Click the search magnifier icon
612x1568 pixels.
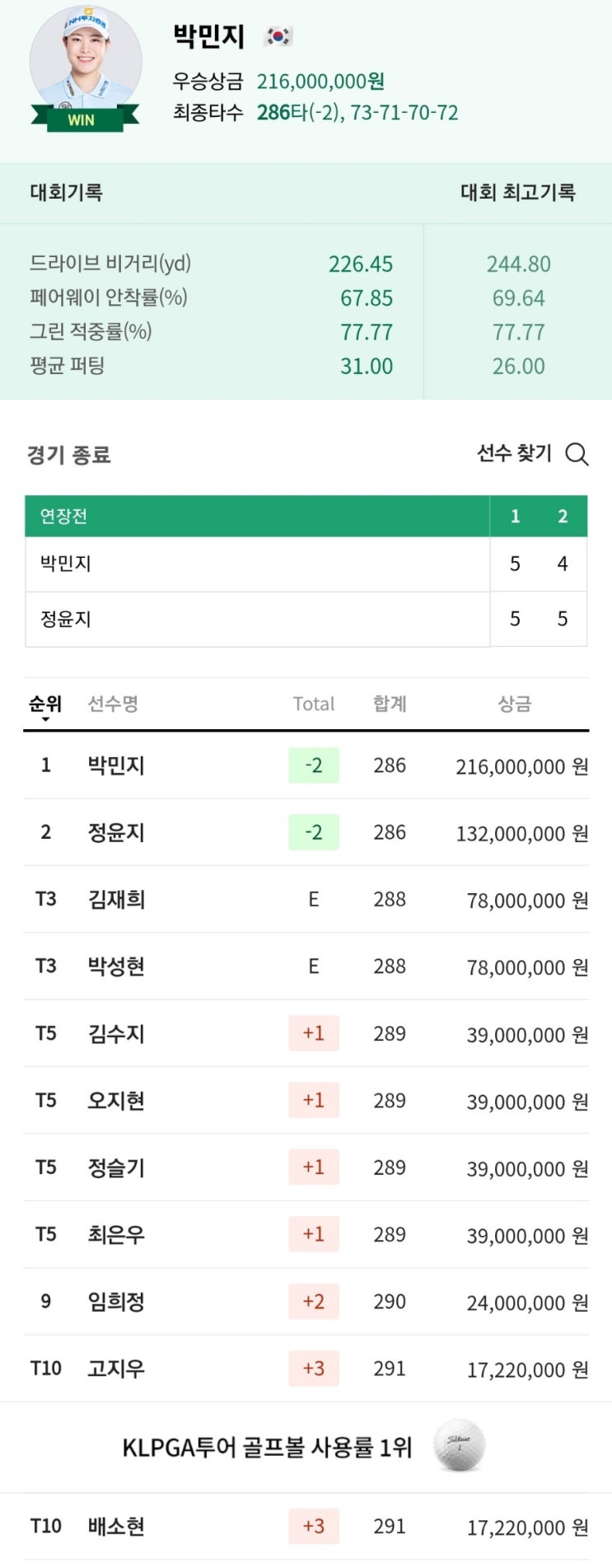point(577,454)
